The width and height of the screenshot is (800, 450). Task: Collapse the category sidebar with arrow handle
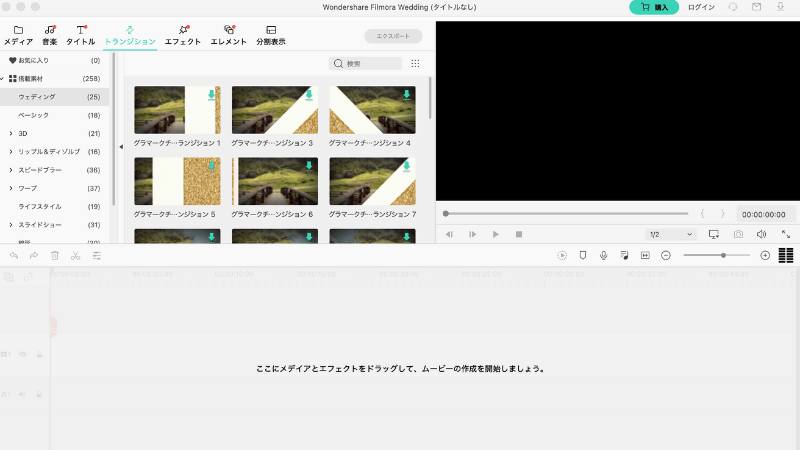coord(121,147)
